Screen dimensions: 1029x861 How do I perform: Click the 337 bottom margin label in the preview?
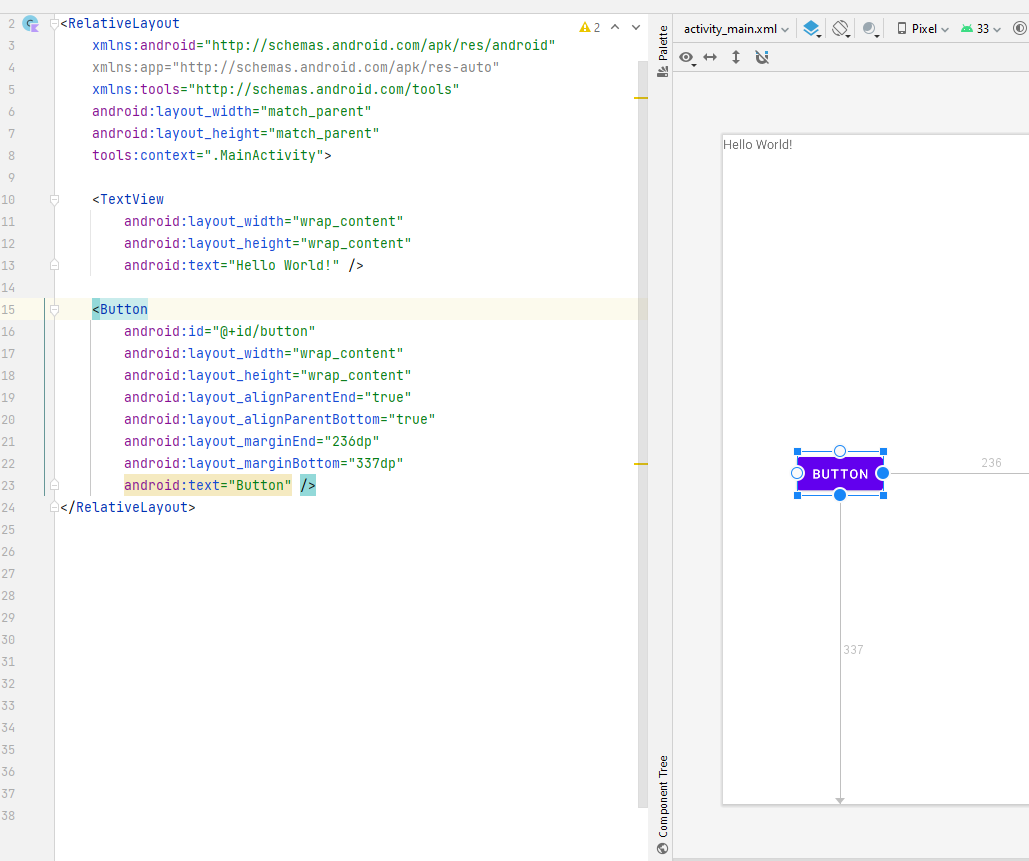click(x=853, y=650)
